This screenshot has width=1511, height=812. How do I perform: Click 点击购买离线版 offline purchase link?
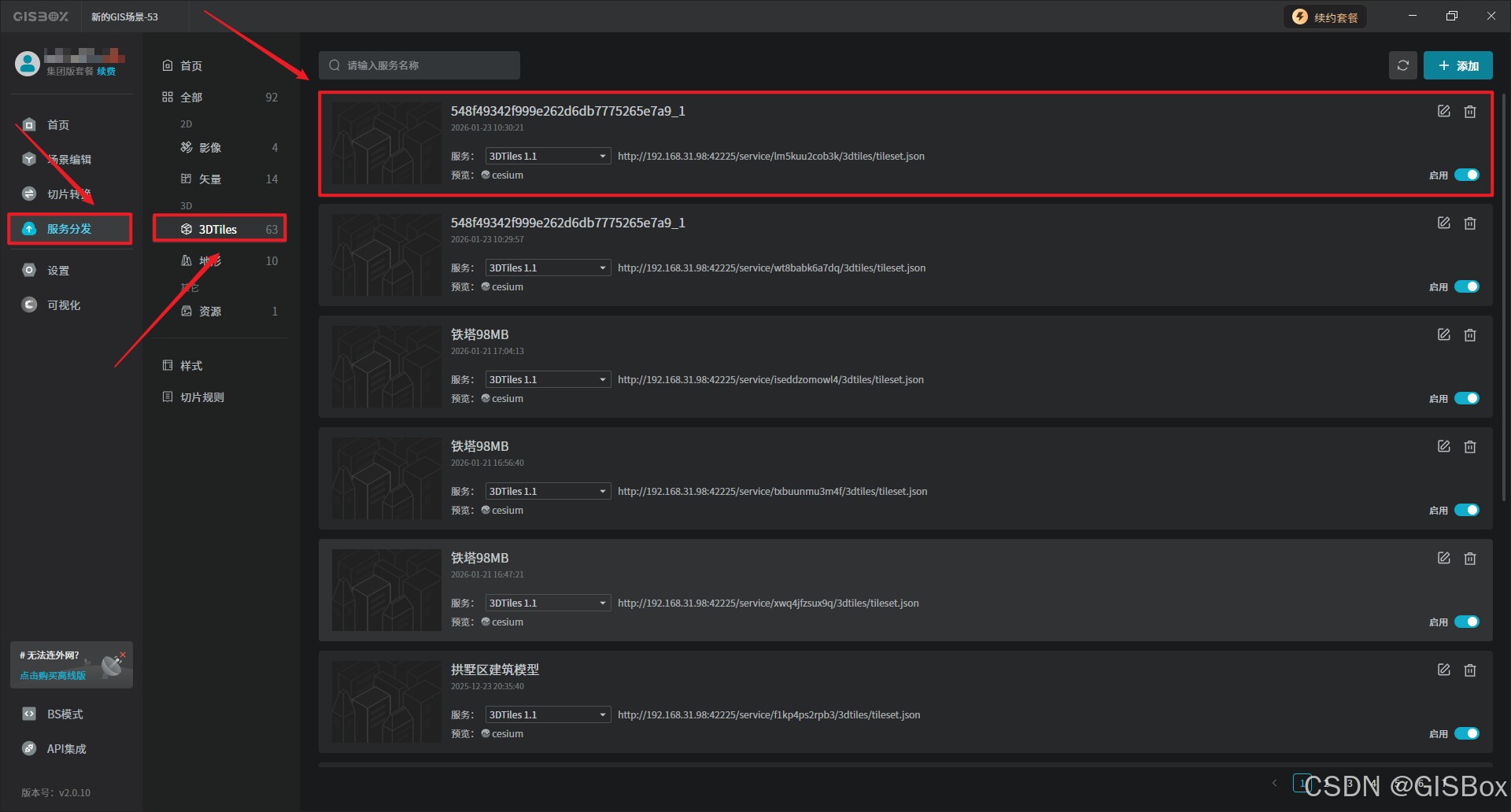click(53, 675)
